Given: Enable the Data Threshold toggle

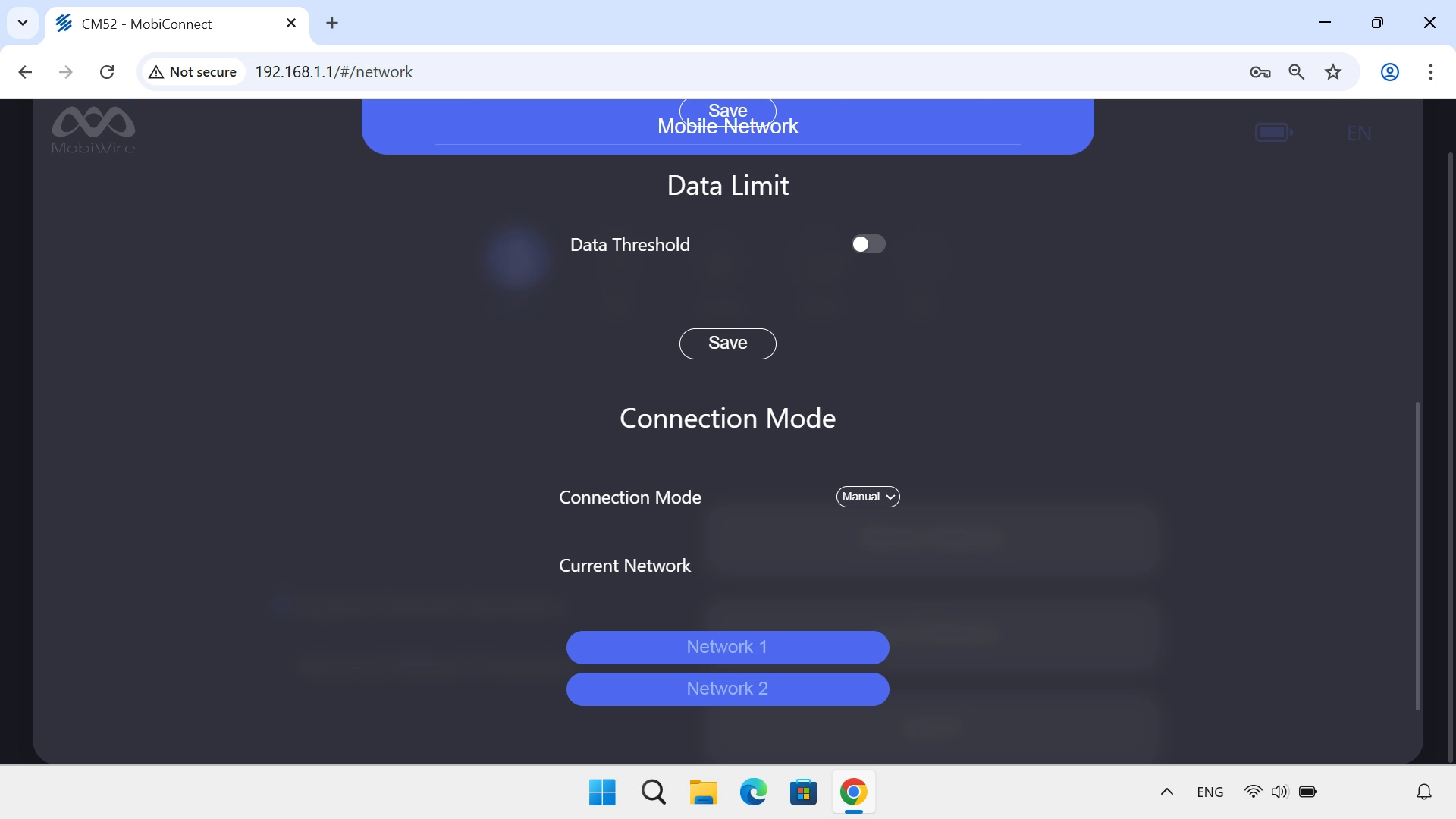Looking at the screenshot, I should click(868, 244).
